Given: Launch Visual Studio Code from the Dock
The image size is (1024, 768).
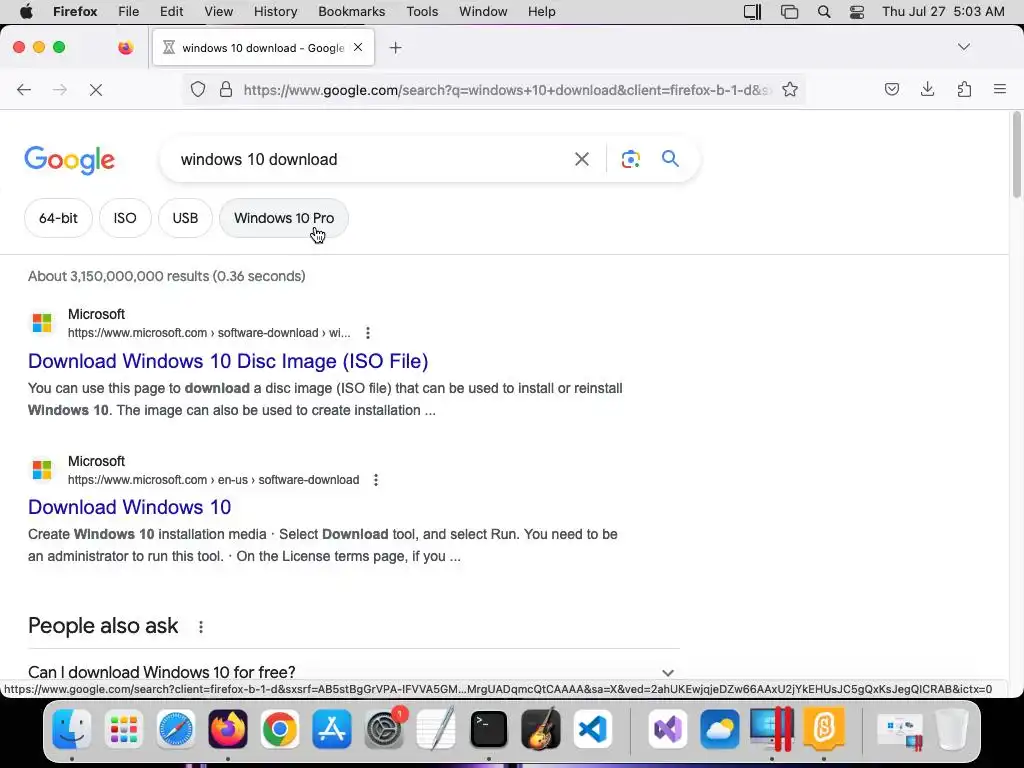Looking at the screenshot, I should [x=592, y=729].
